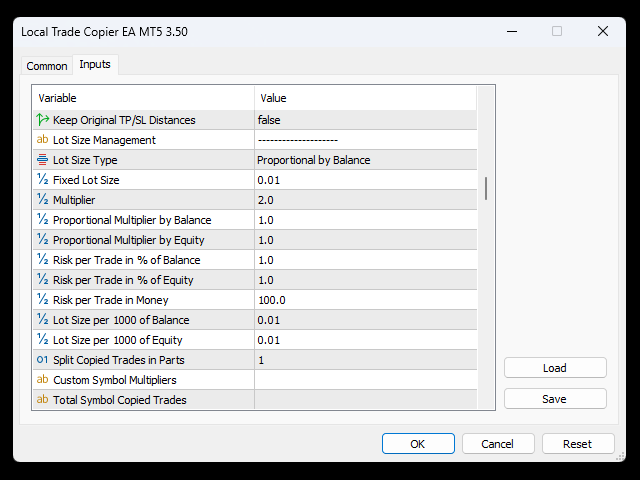
Task: Click the ½ icon beside Lot Size per 1000 of Equity
Action: click(42, 340)
